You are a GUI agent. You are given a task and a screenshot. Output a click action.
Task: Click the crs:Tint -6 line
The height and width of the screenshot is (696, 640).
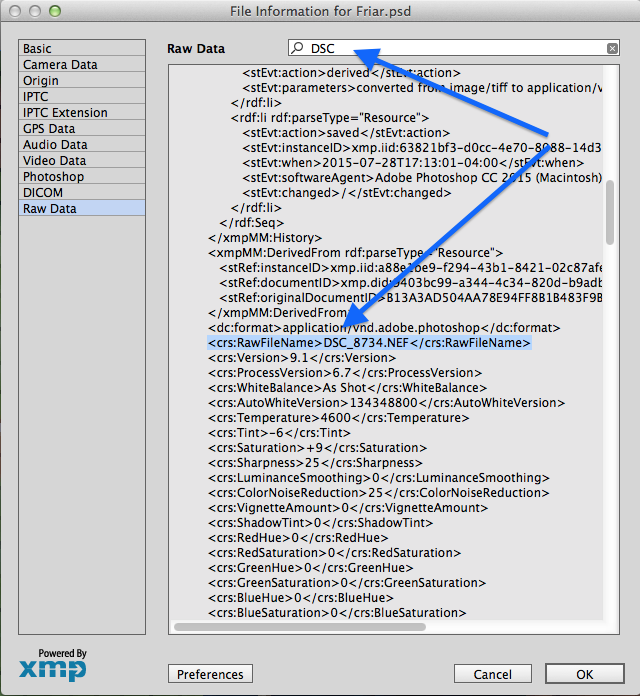point(279,433)
